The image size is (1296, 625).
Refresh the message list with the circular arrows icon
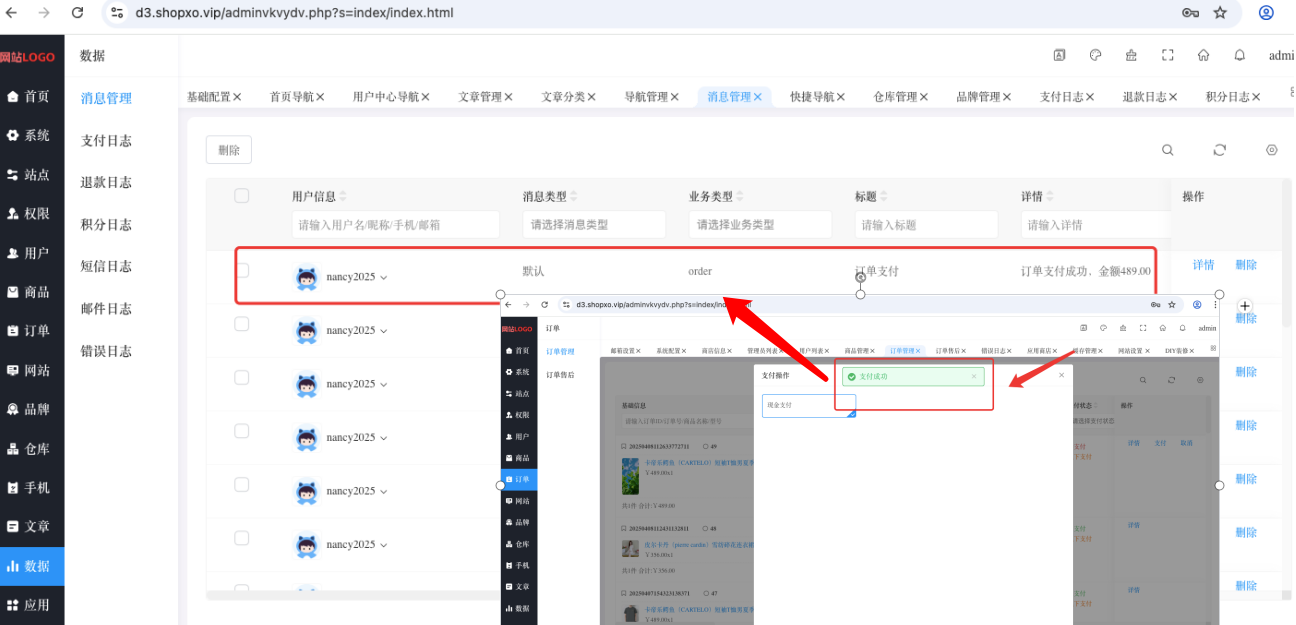click(1220, 150)
